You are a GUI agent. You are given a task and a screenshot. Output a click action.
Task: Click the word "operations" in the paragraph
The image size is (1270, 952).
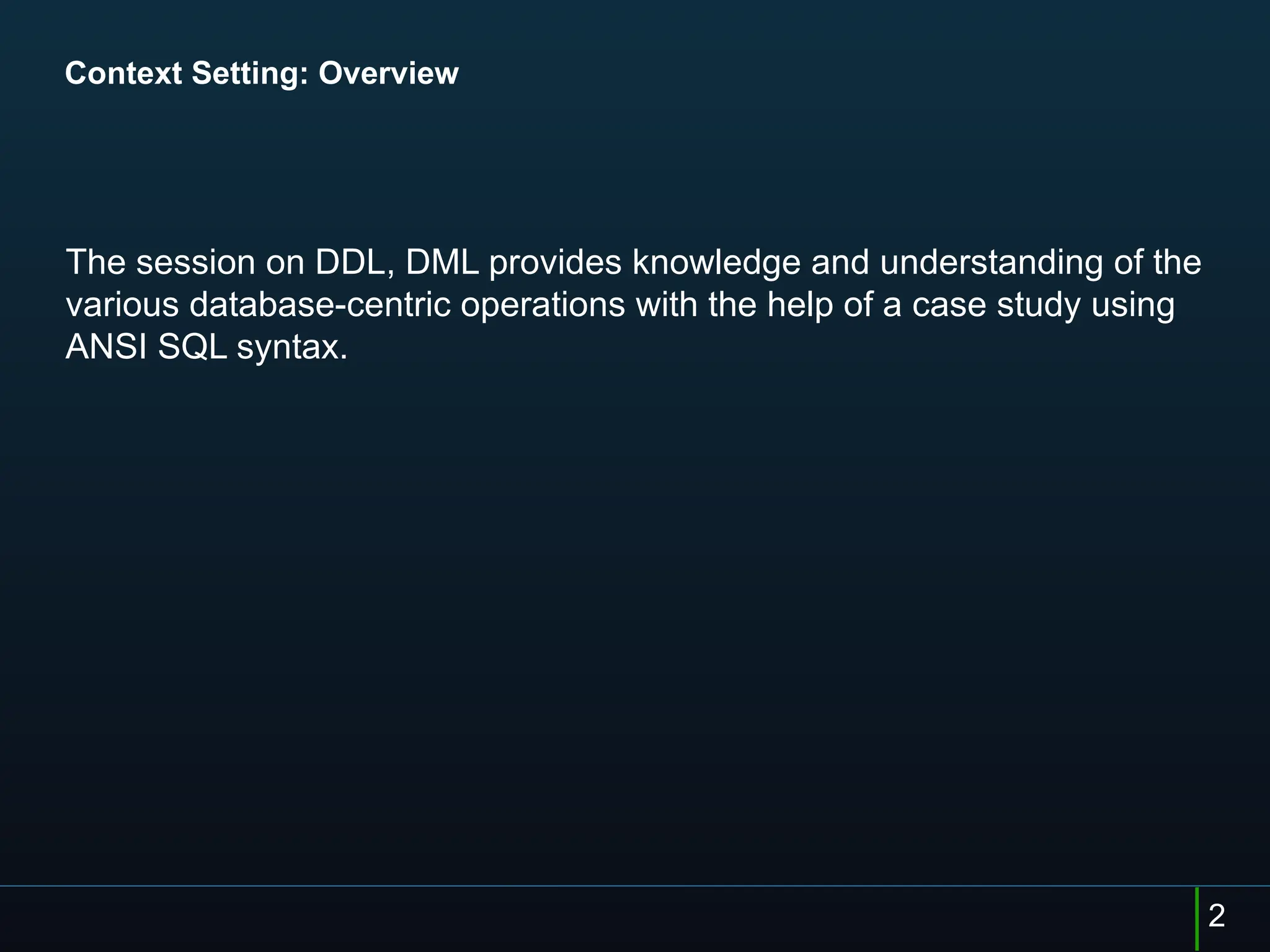point(543,306)
